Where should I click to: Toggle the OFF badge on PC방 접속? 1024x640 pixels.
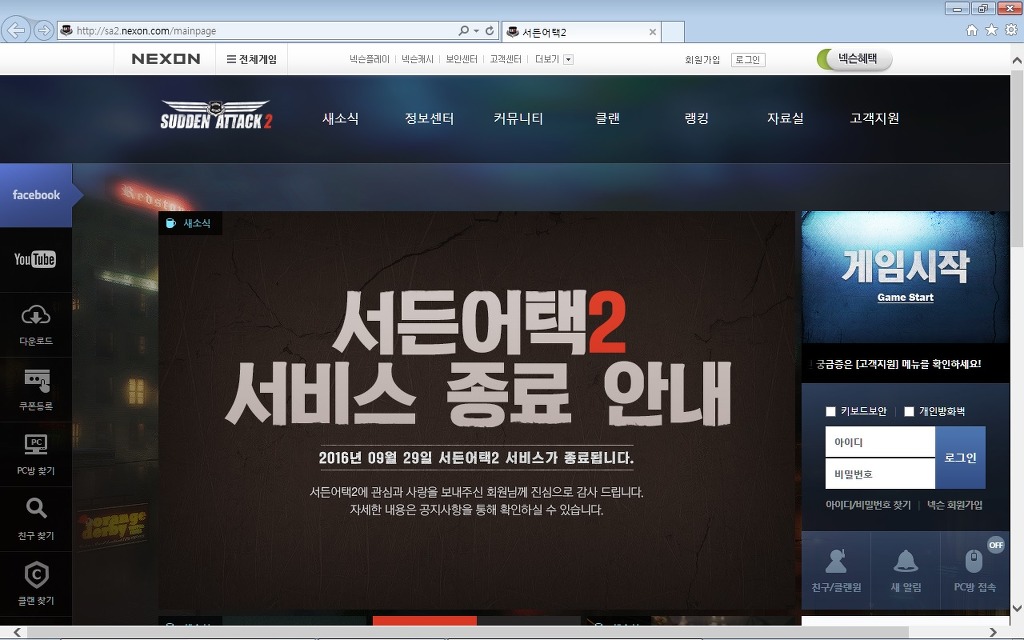coord(996,545)
